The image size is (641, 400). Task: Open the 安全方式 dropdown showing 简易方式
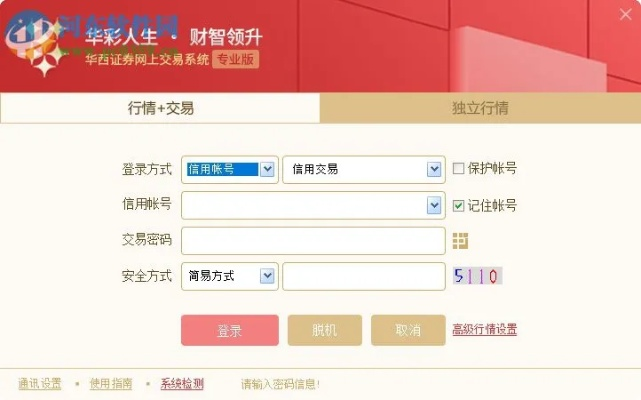click(267, 276)
